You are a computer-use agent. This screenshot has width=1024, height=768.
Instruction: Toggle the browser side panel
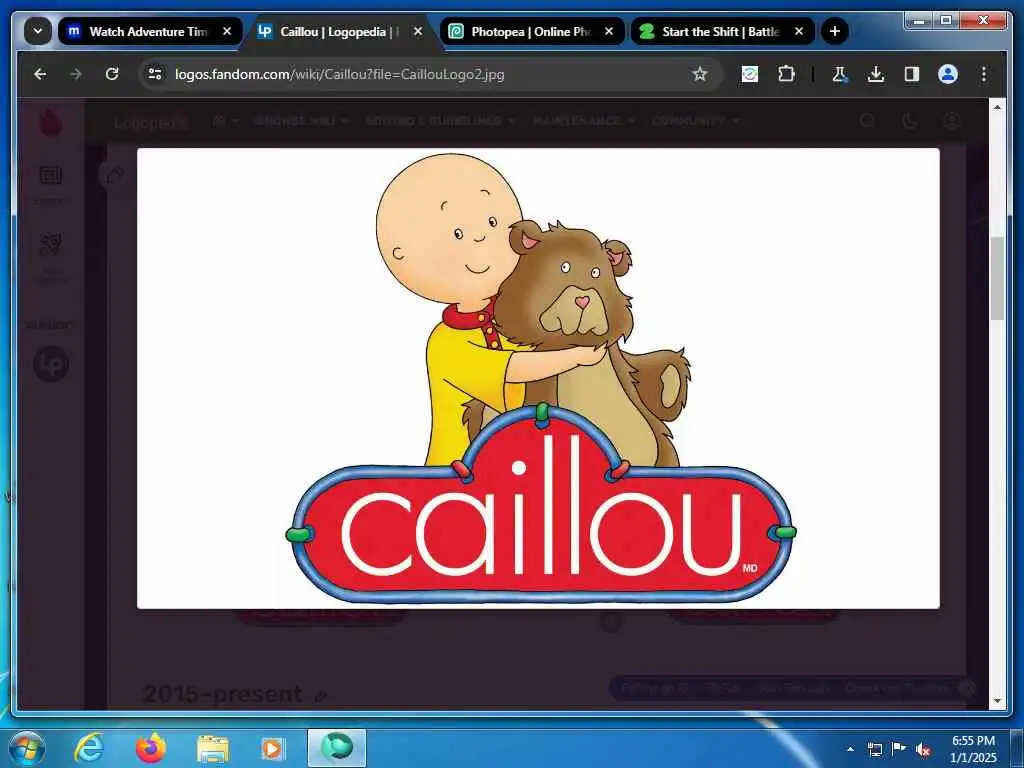tap(912, 74)
